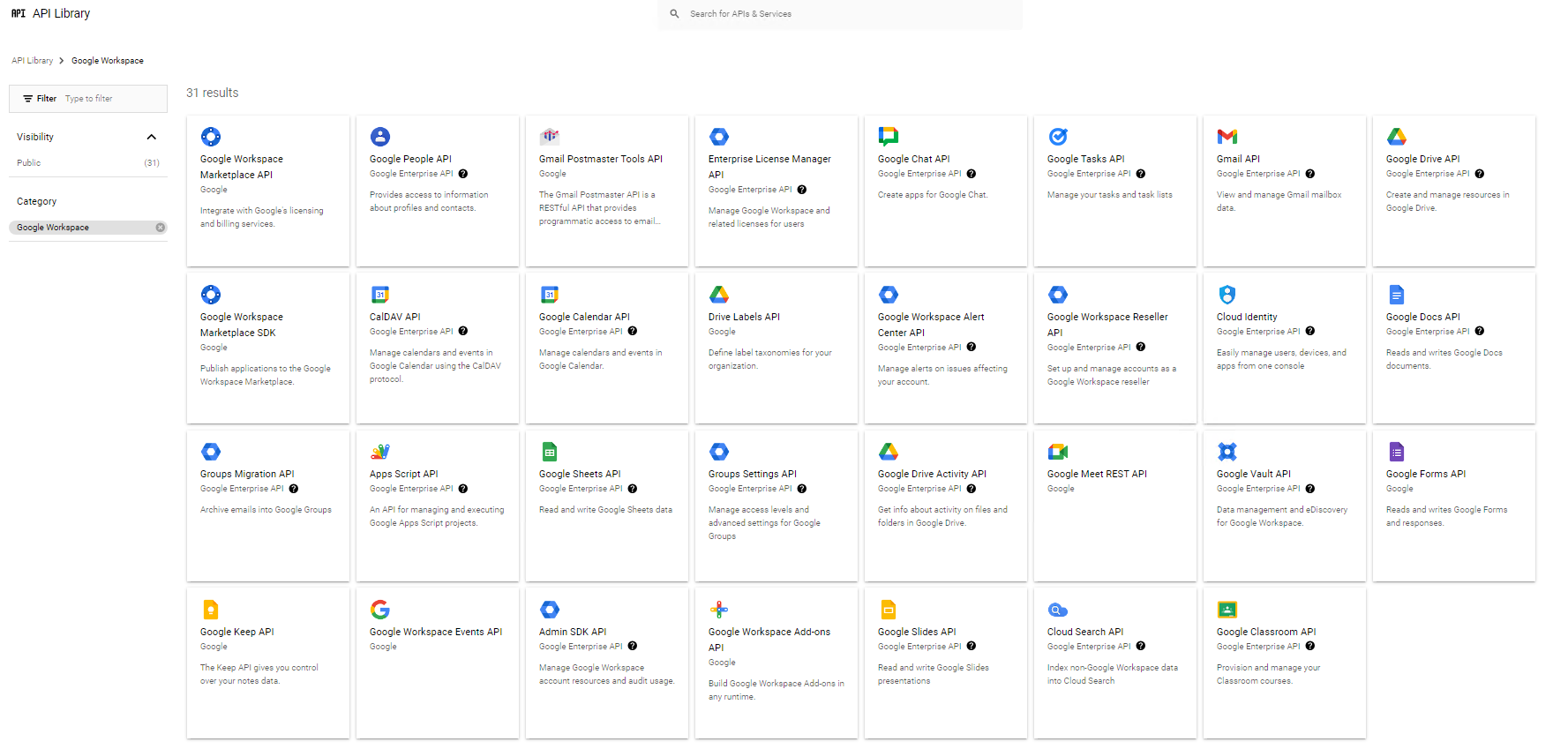Click the Google Meet REST API camera icon
The image size is (1568, 749).
[1058, 452]
